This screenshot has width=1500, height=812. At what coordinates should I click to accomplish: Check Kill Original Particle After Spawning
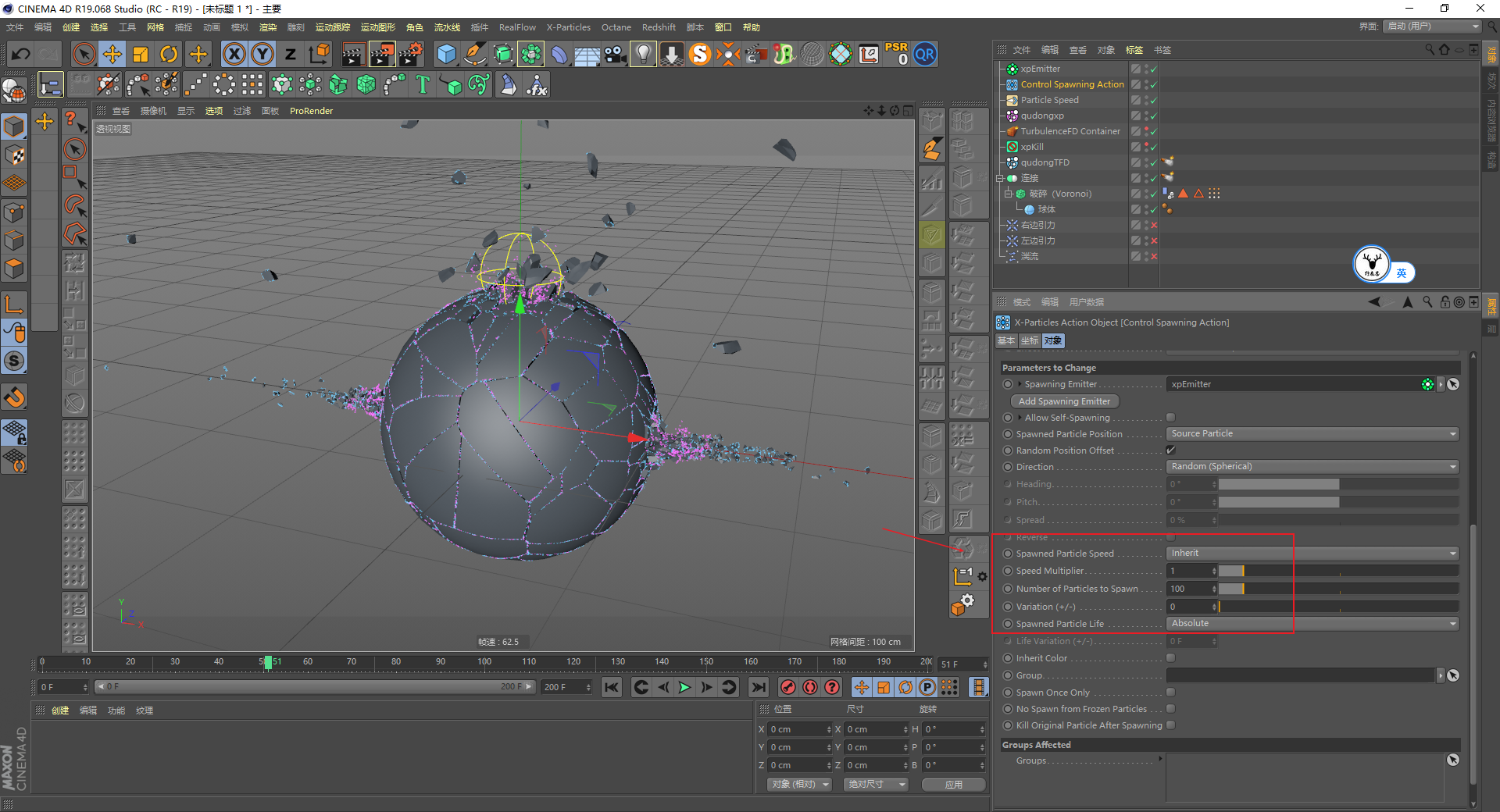[x=1170, y=725]
